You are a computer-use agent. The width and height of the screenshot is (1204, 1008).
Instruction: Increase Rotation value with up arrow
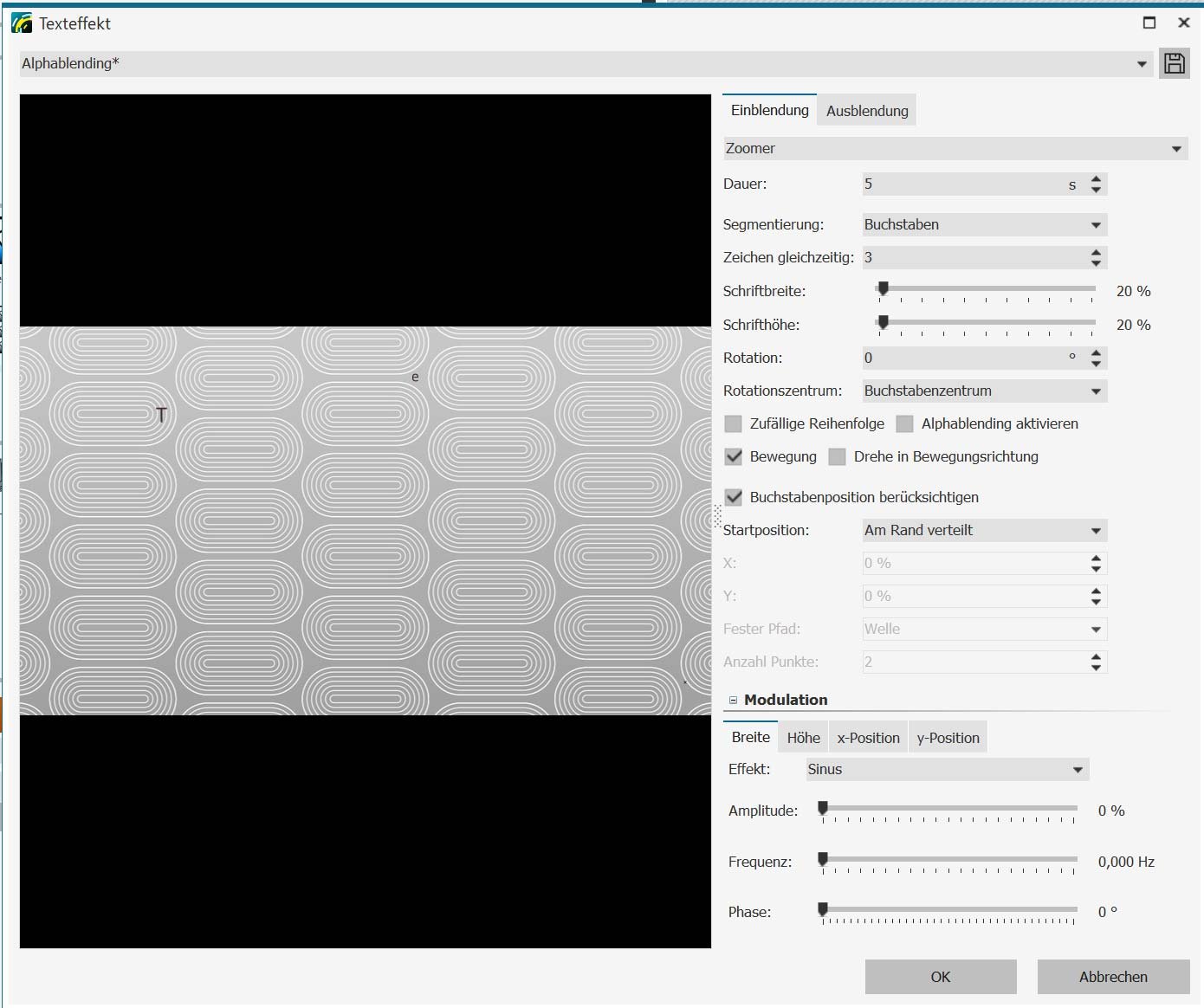pyautogui.click(x=1096, y=352)
